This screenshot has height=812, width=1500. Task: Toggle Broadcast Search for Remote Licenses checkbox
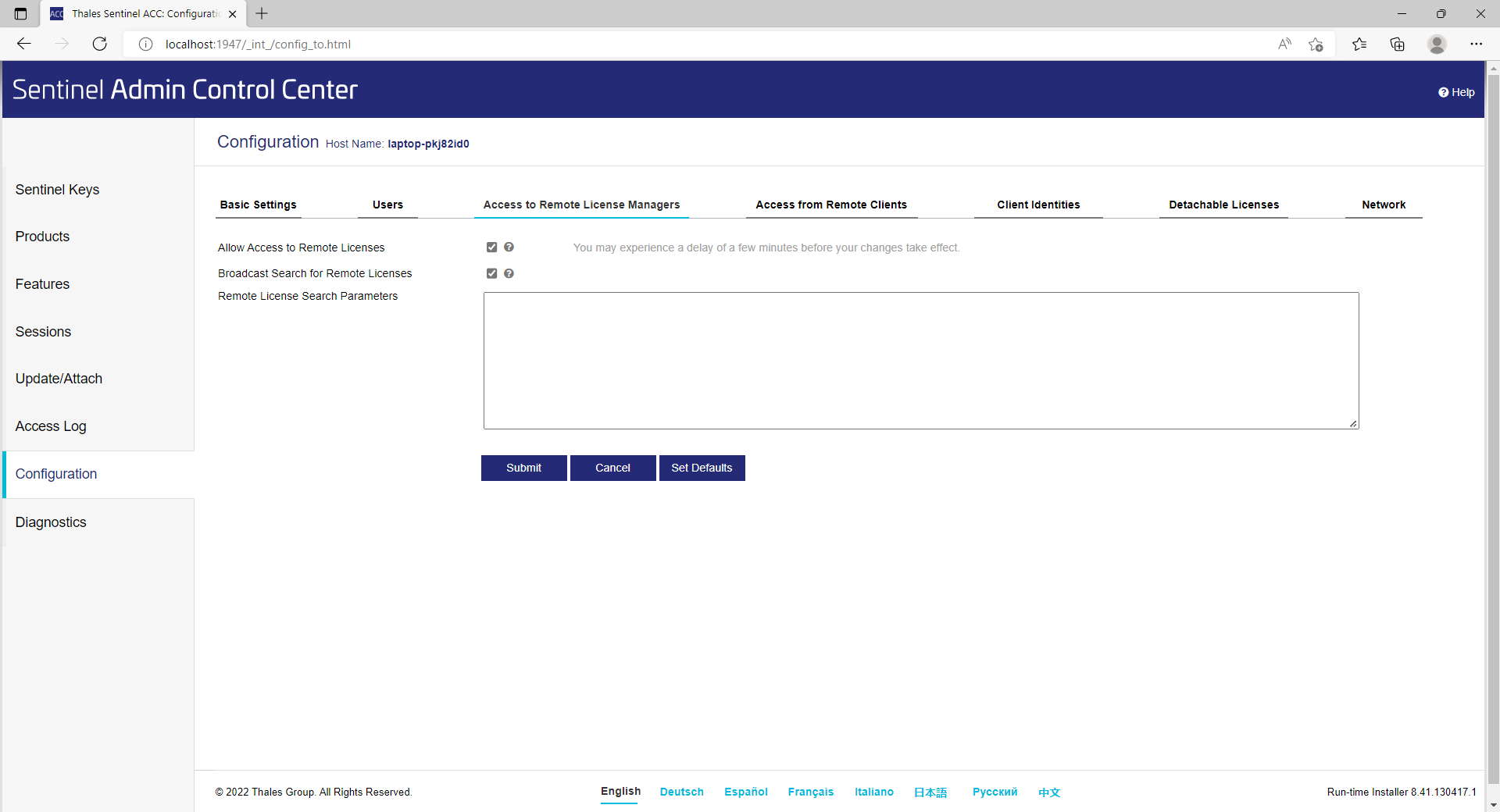(x=491, y=273)
